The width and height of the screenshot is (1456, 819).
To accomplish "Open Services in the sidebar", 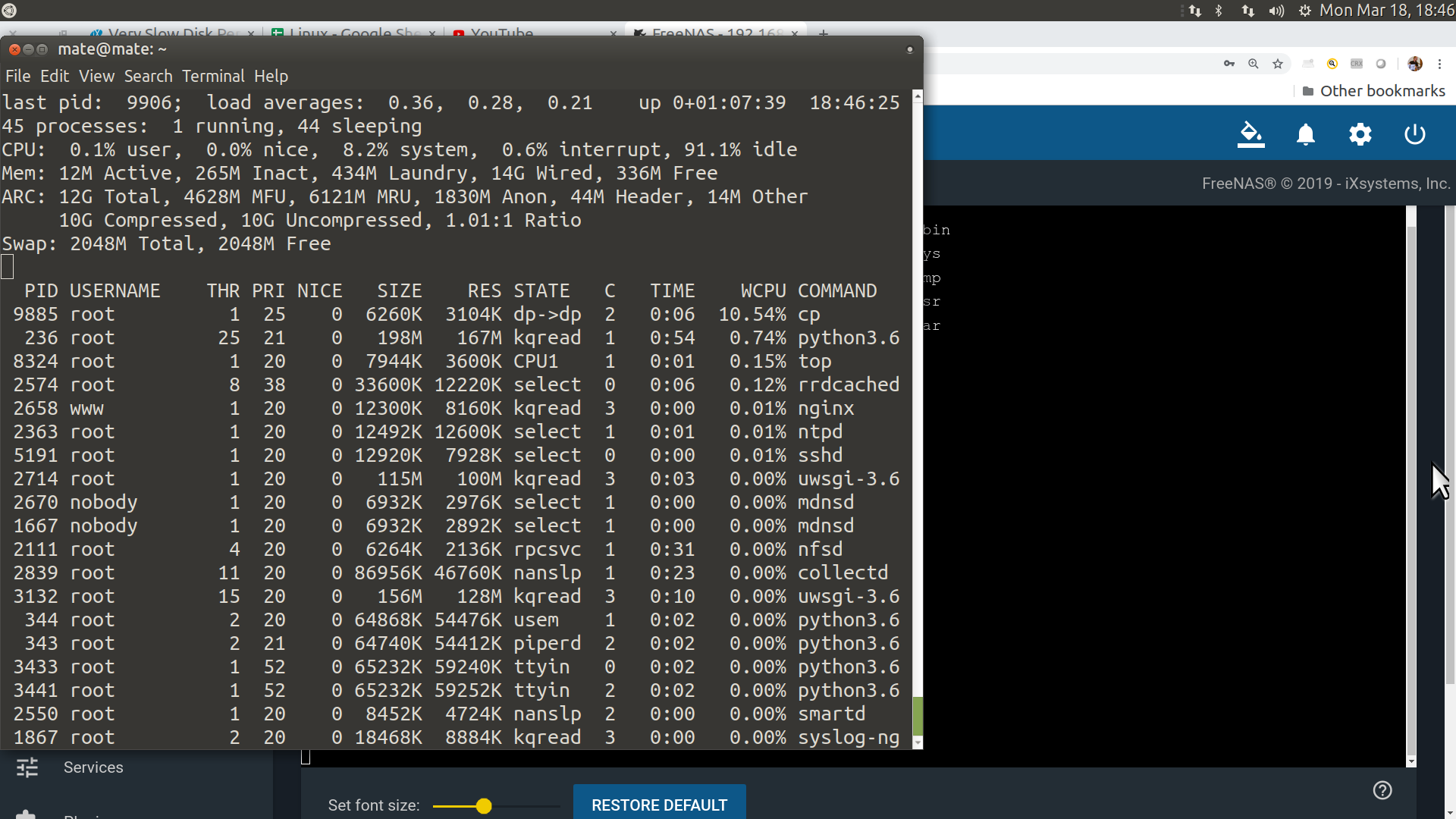I will [x=93, y=767].
